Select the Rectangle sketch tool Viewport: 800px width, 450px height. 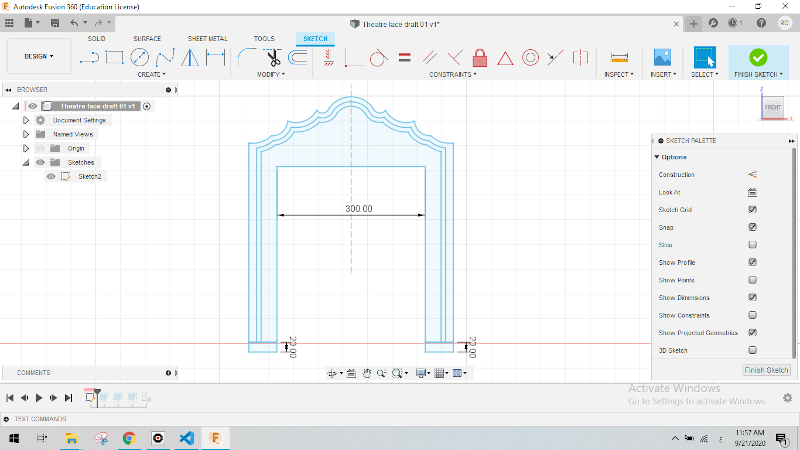pyautogui.click(x=114, y=58)
